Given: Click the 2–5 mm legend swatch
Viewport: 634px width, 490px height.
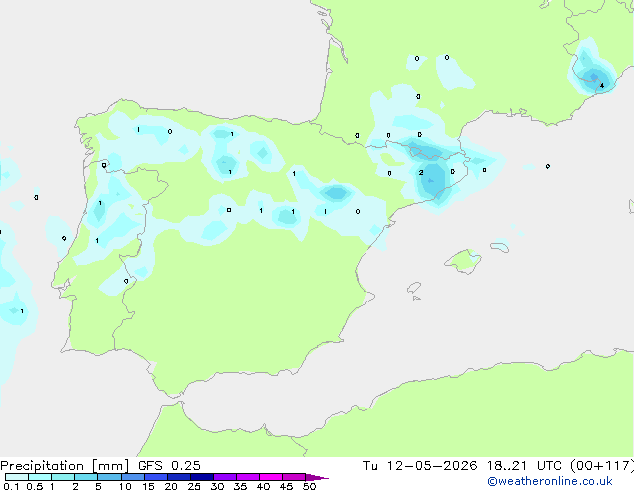Looking at the screenshot, I should tap(86, 477).
